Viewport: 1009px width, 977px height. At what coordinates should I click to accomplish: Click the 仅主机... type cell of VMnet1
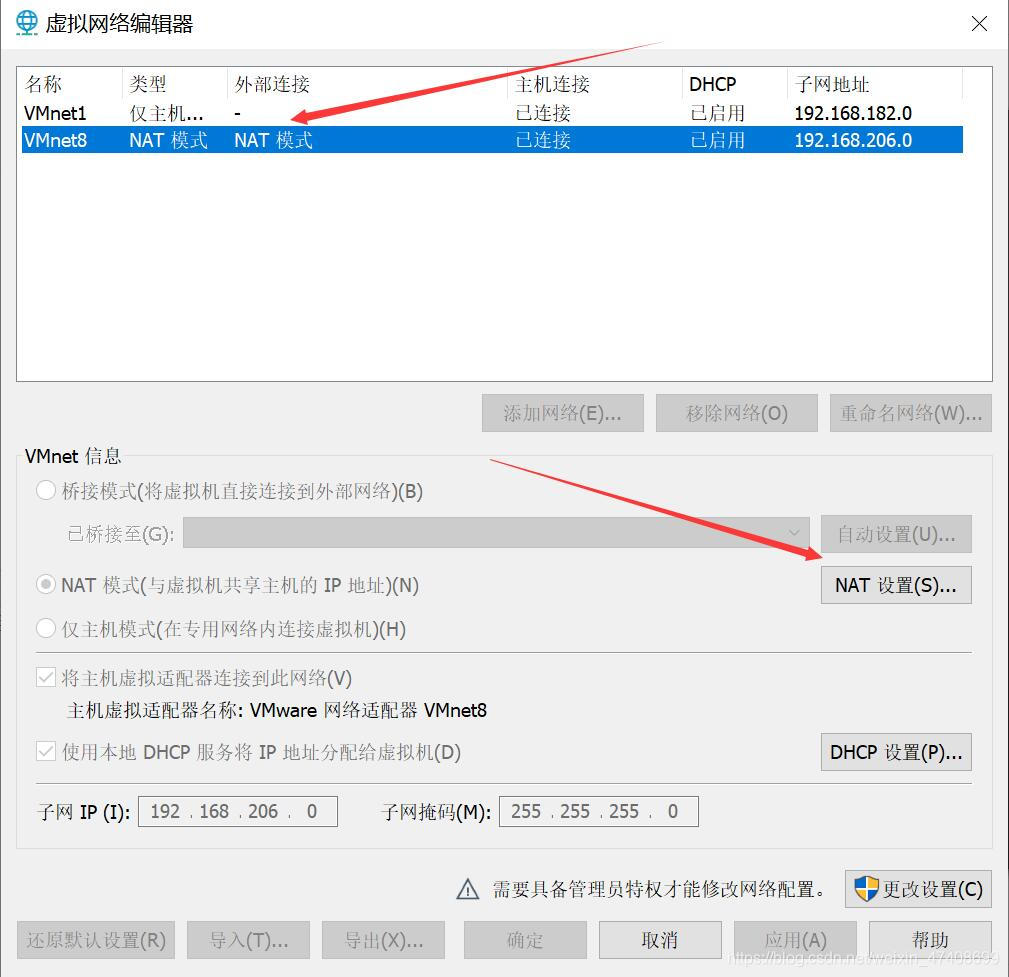pos(166,113)
